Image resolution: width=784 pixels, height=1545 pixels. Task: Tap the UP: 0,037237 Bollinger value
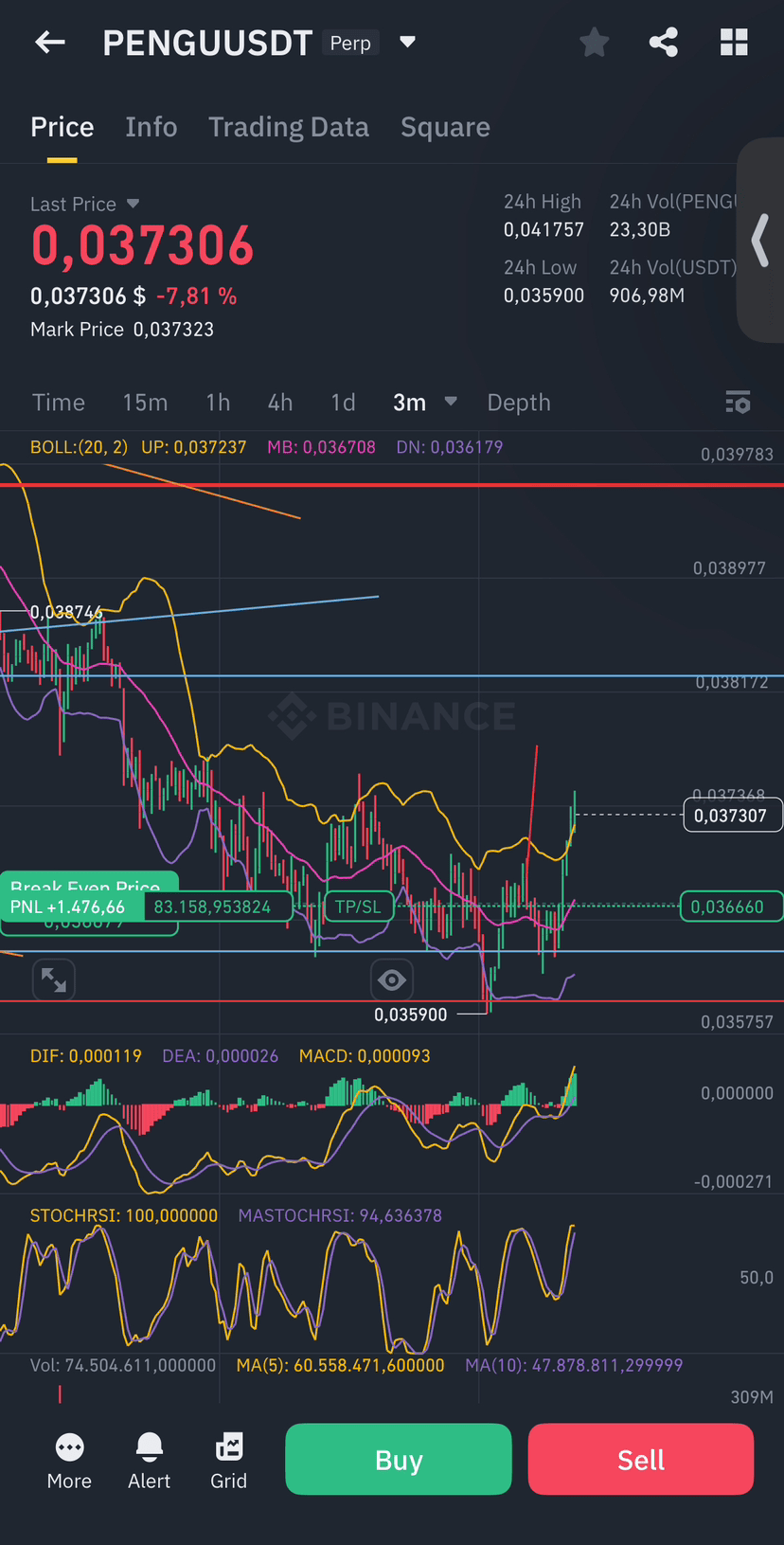pyautogui.click(x=193, y=447)
